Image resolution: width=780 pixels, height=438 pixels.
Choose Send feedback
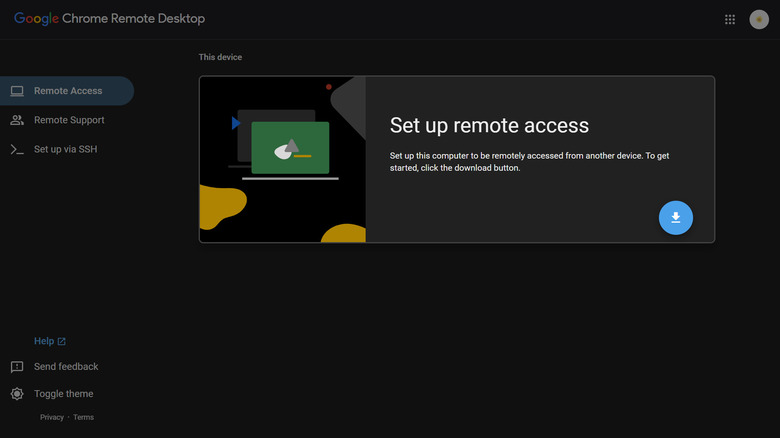click(66, 367)
